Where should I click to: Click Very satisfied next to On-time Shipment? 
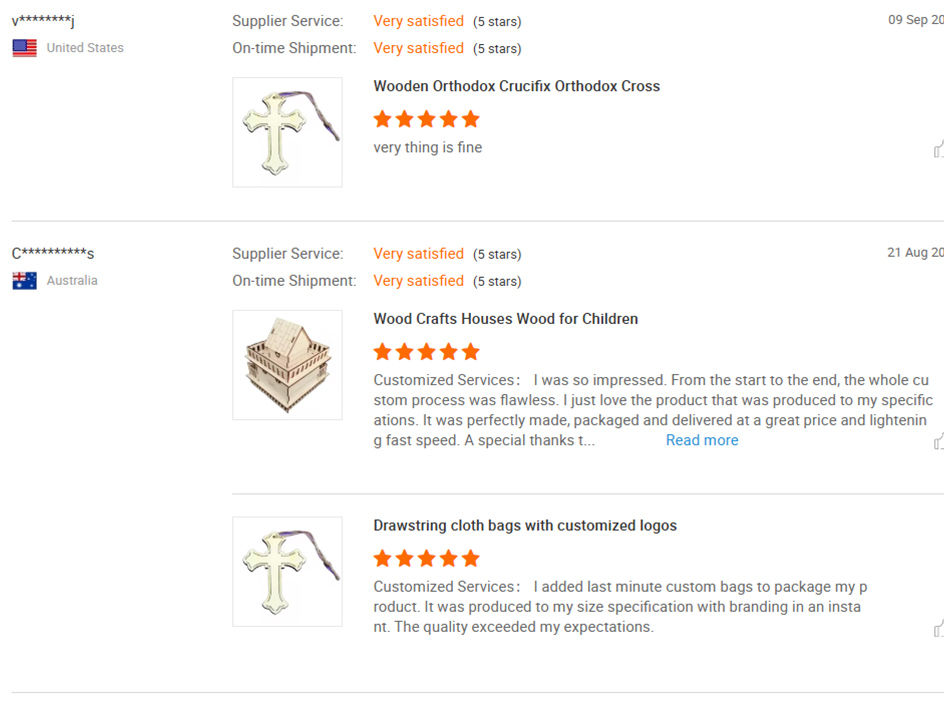[418, 48]
